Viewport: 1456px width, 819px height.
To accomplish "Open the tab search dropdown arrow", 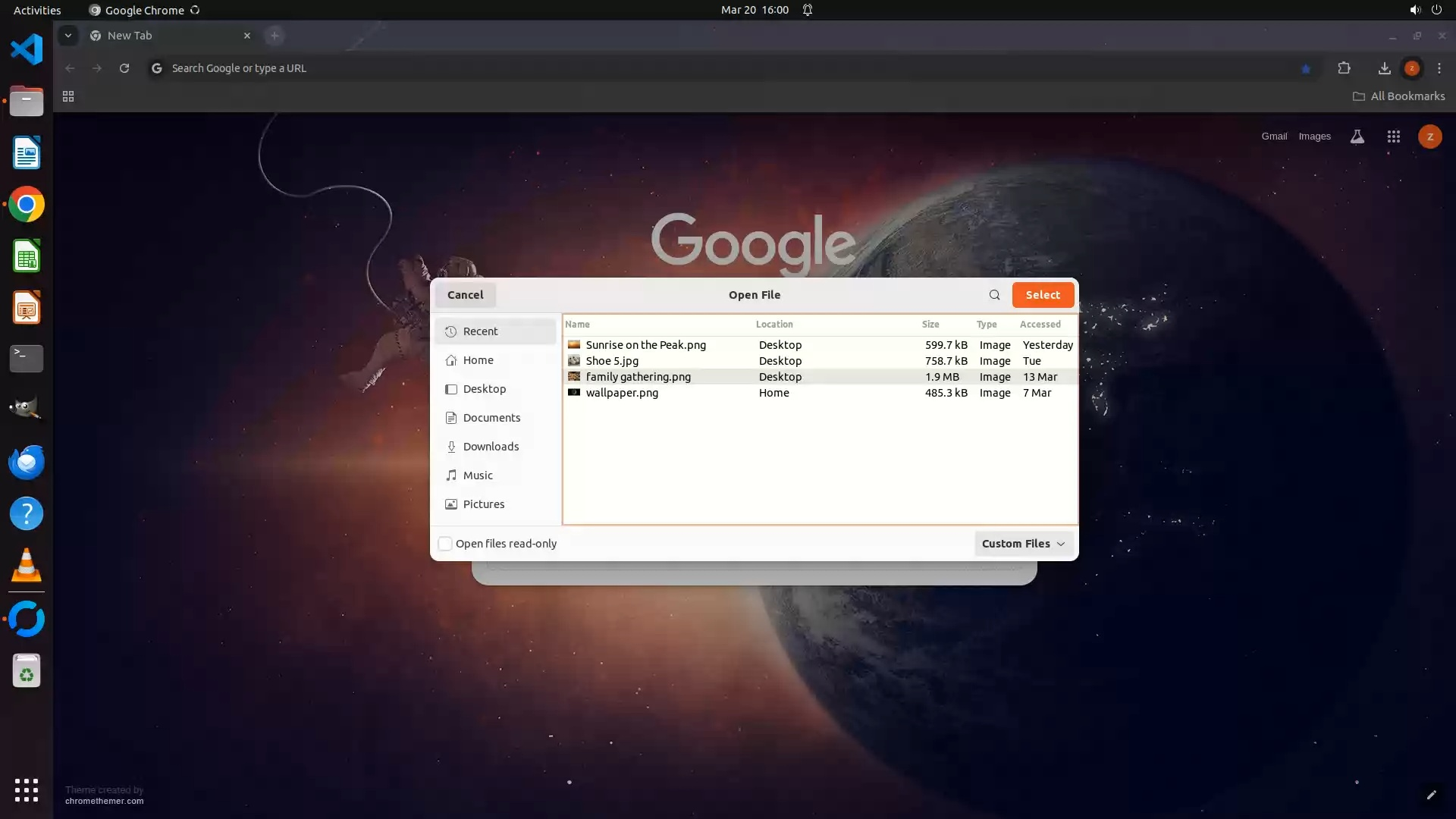I will point(68,36).
